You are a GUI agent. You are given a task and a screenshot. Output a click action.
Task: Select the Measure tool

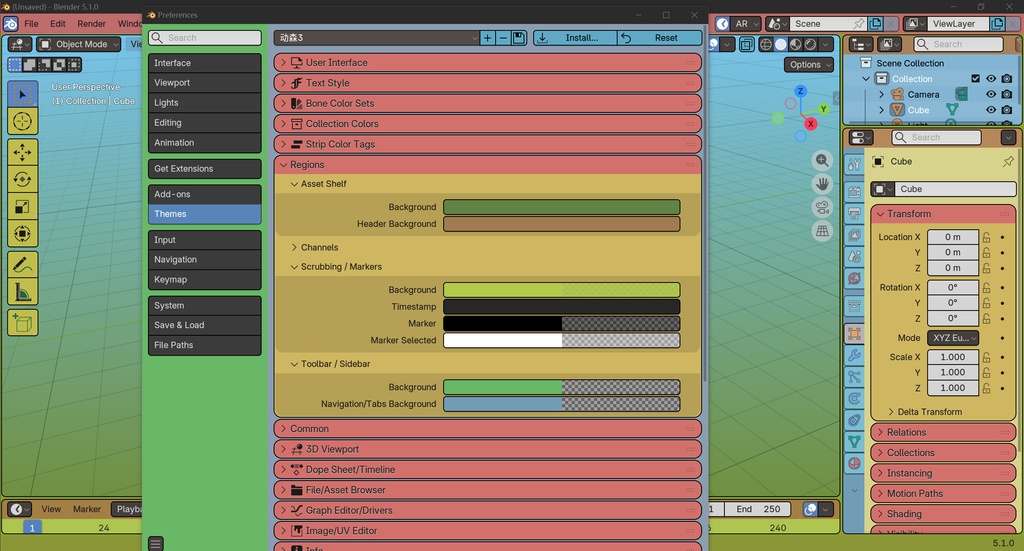click(x=22, y=292)
